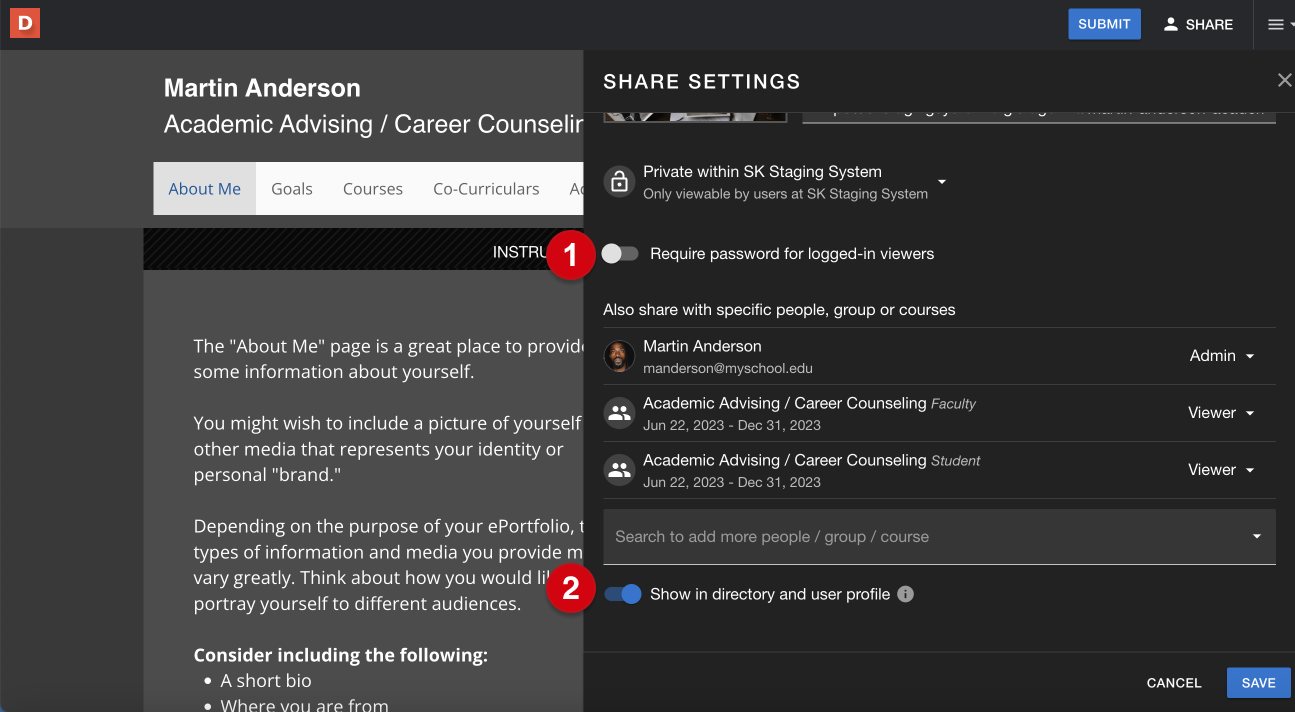
Task: Click the Martin Anderson portfolio title
Action: 262,88
